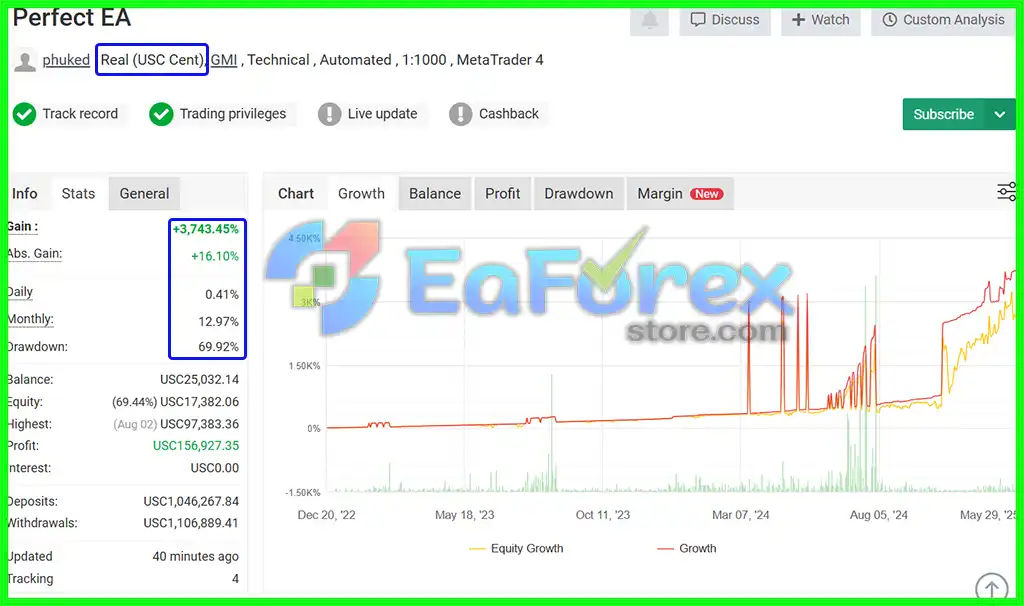Viewport: 1024px width, 606px height.
Task: Switch to the Stats tab
Action: pos(78,194)
